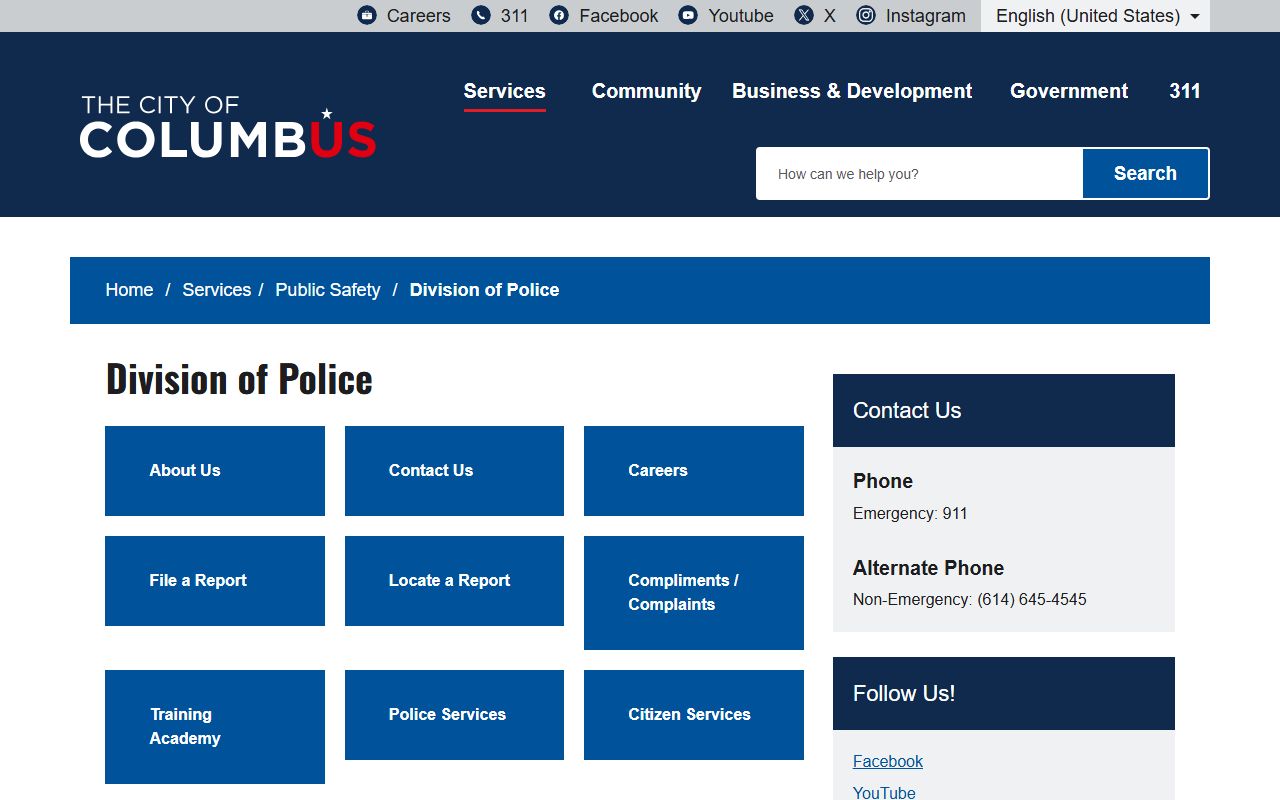Open the Contact Us tile
1280x800 pixels.
[454, 471]
